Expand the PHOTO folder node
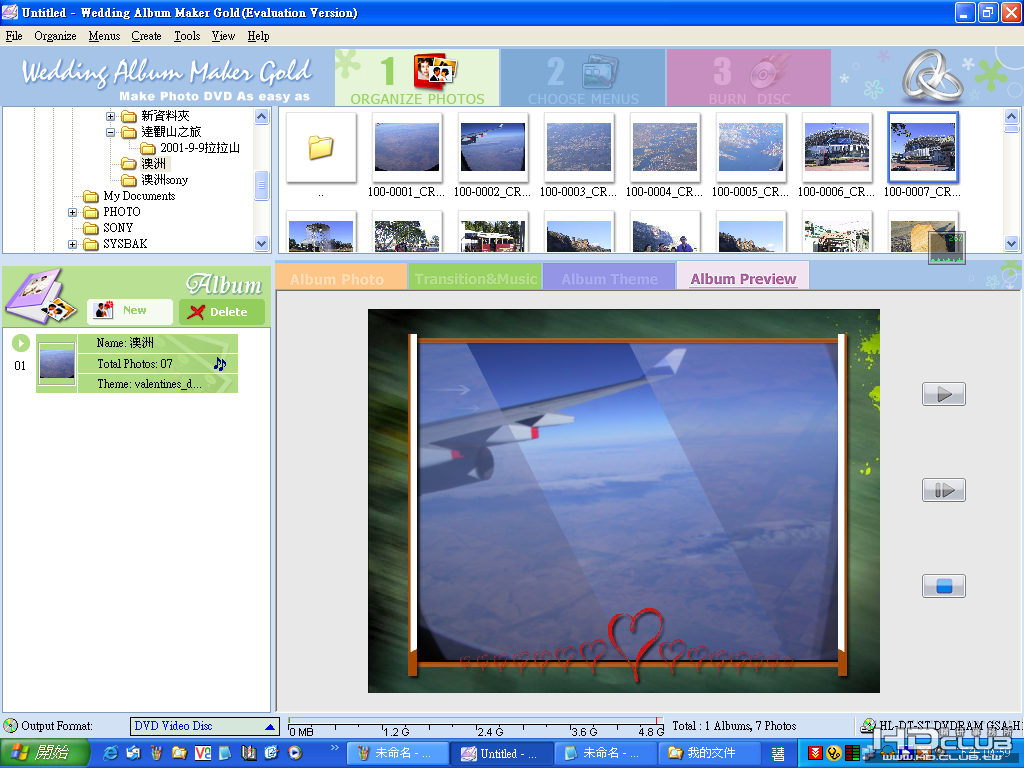 (72, 212)
